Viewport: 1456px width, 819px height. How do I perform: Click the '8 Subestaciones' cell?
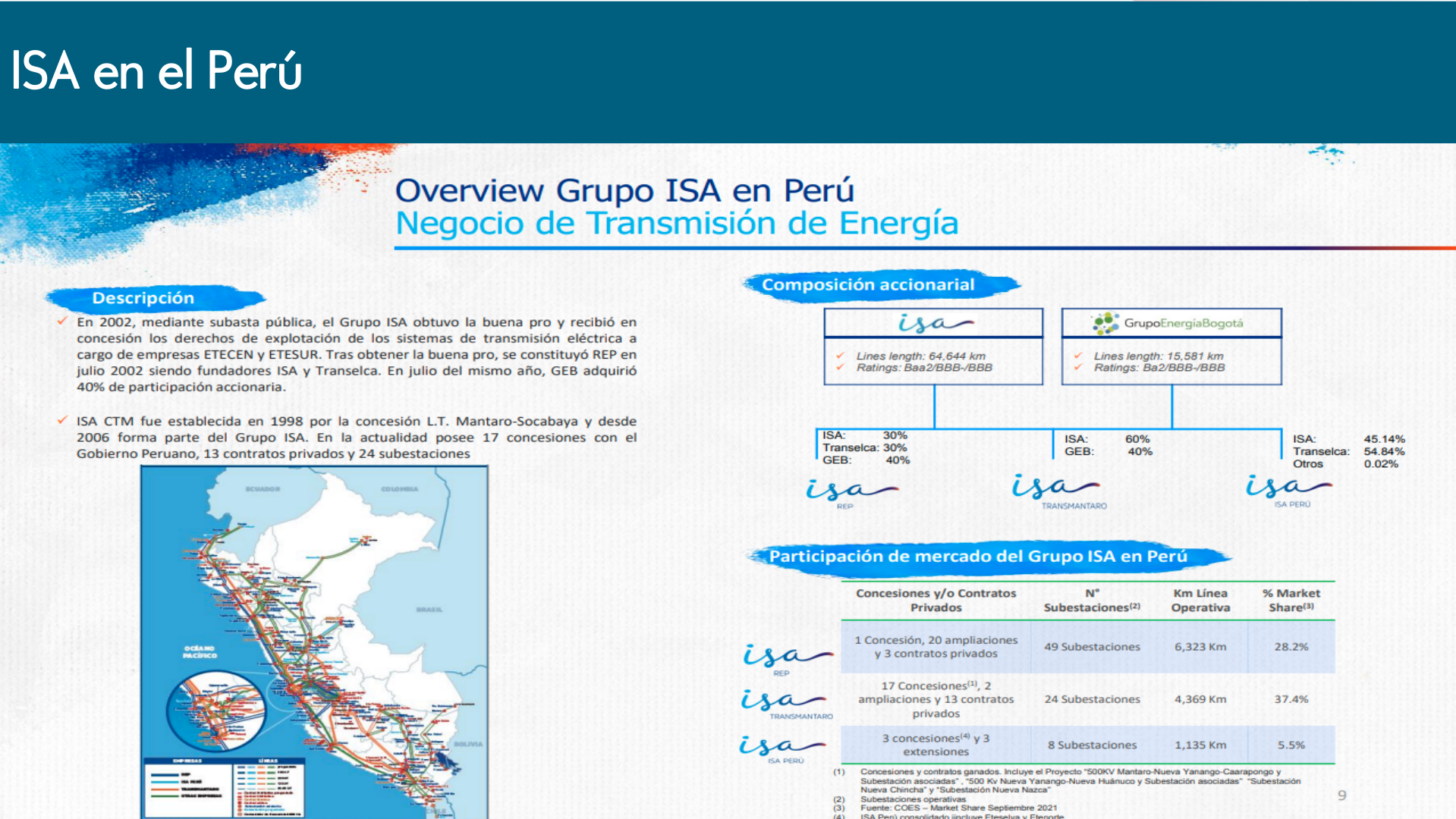tap(1092, 745)
